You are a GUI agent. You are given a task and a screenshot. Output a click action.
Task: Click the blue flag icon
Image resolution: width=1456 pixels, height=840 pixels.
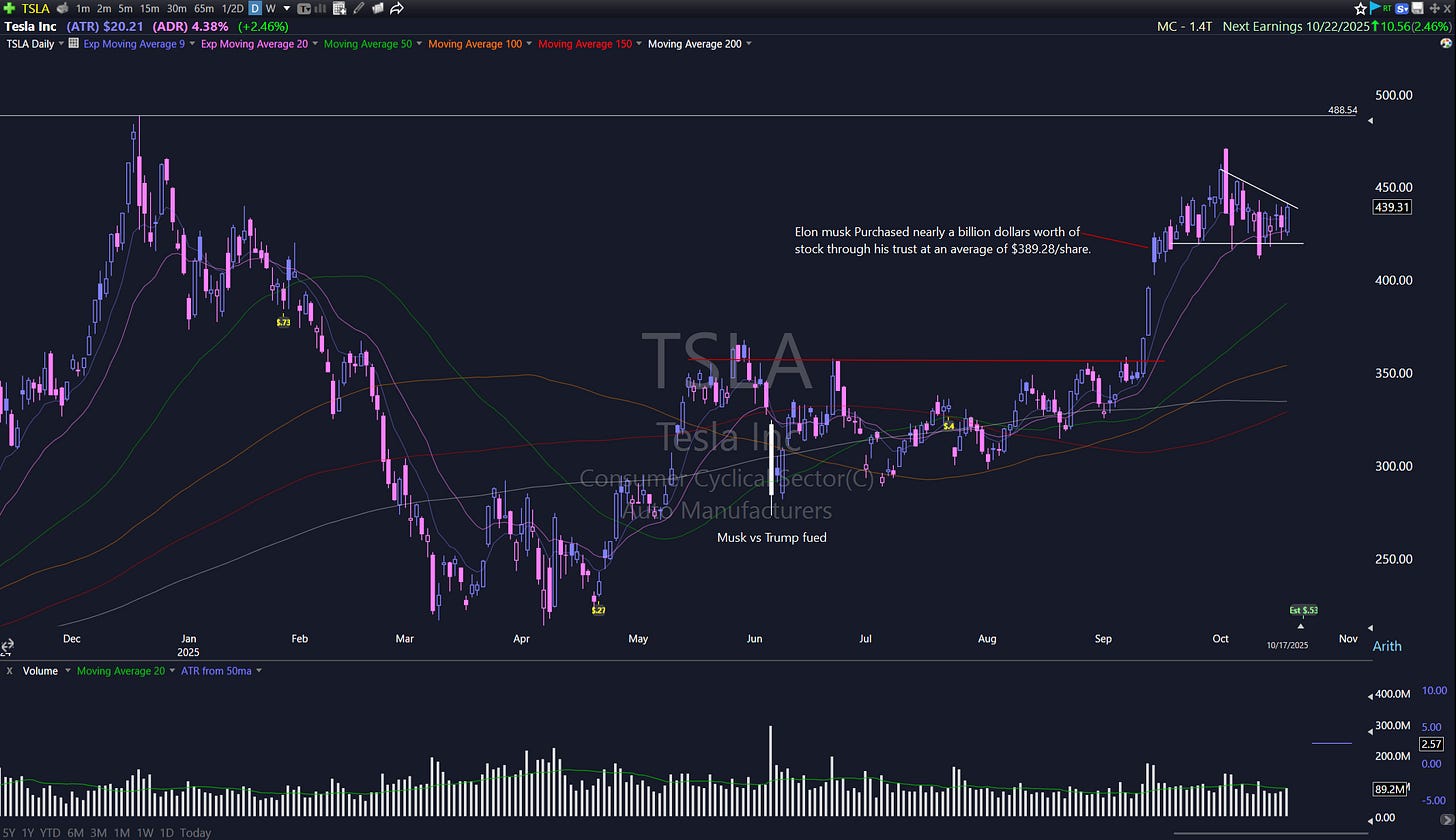pos(1375,8)
